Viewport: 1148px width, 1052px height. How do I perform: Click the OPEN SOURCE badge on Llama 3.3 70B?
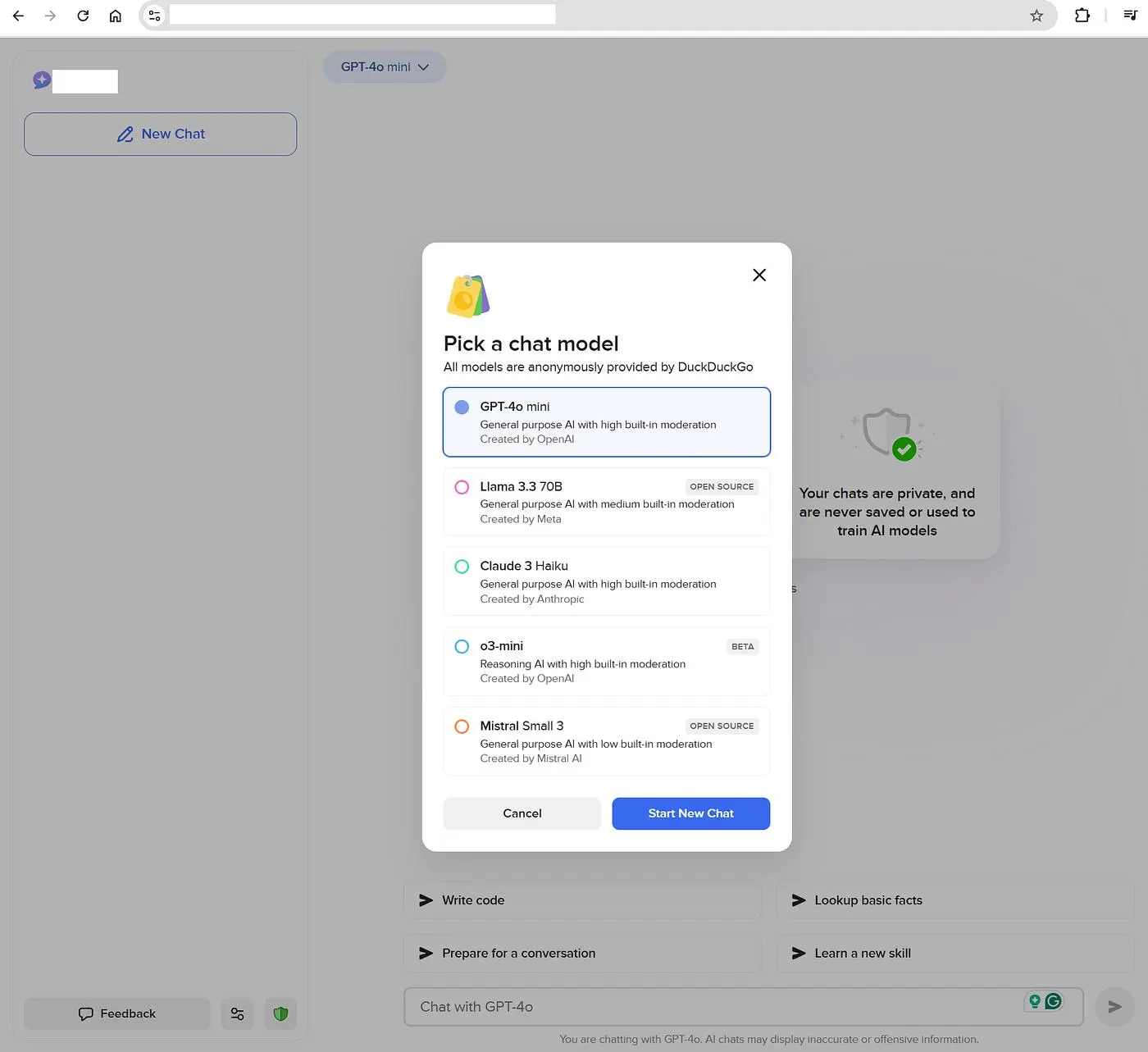point(722,487)
